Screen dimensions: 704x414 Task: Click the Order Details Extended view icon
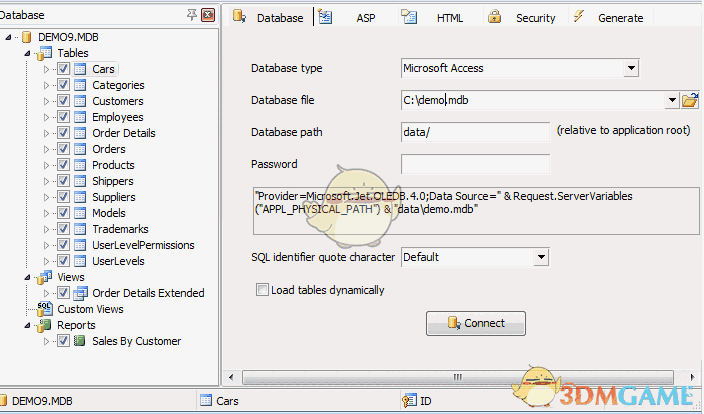pos(80,293)
